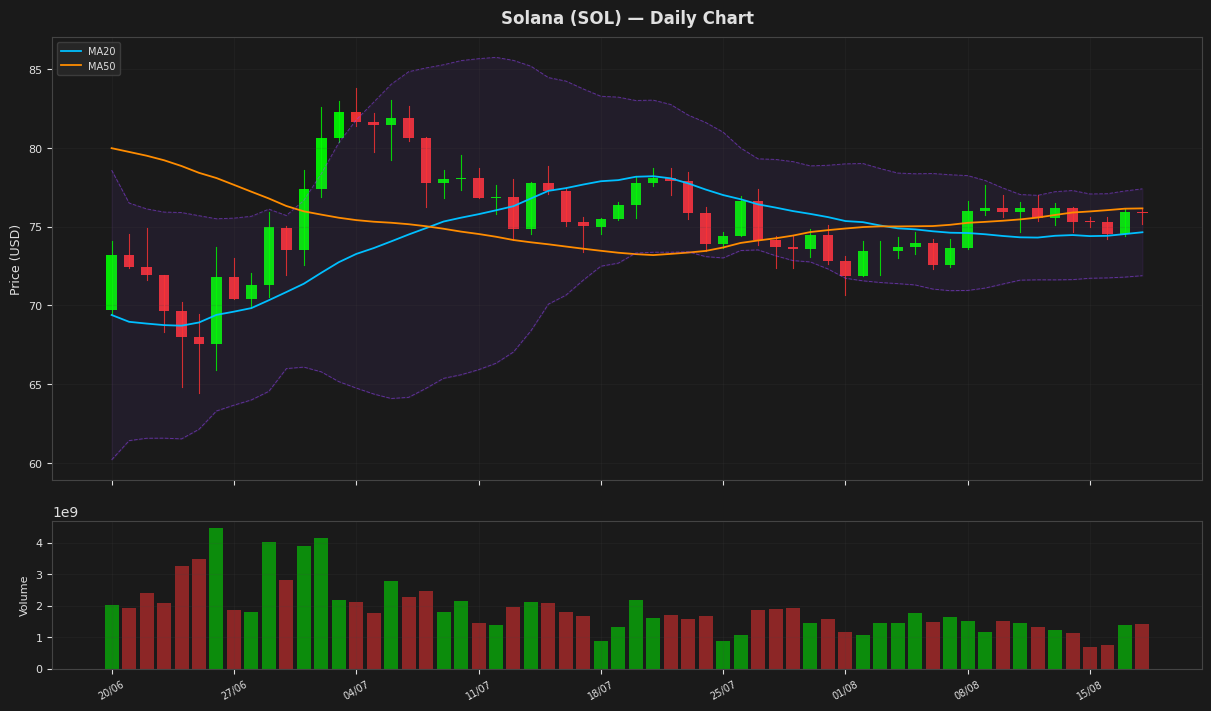Click the last red volume bar on the right

click(1142, 646)
